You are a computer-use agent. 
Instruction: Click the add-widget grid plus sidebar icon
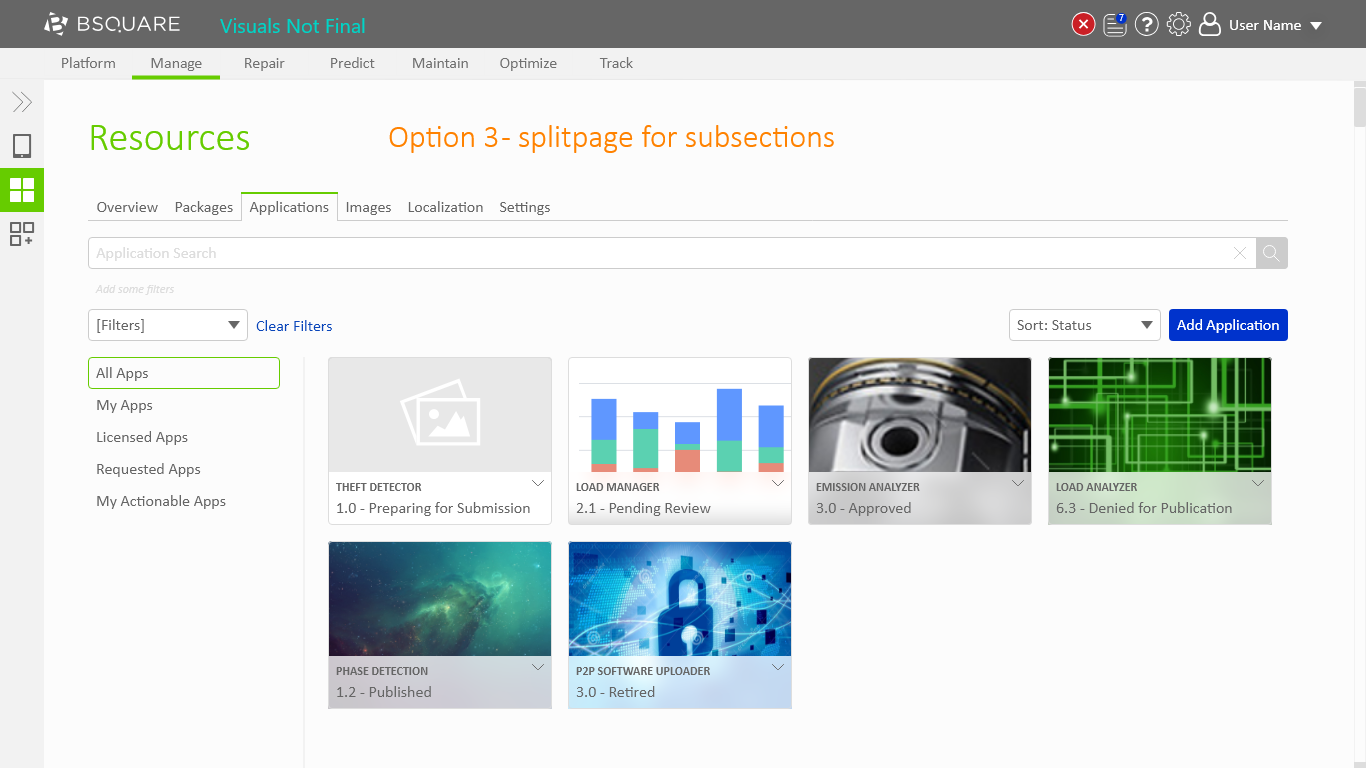(22, 234)
